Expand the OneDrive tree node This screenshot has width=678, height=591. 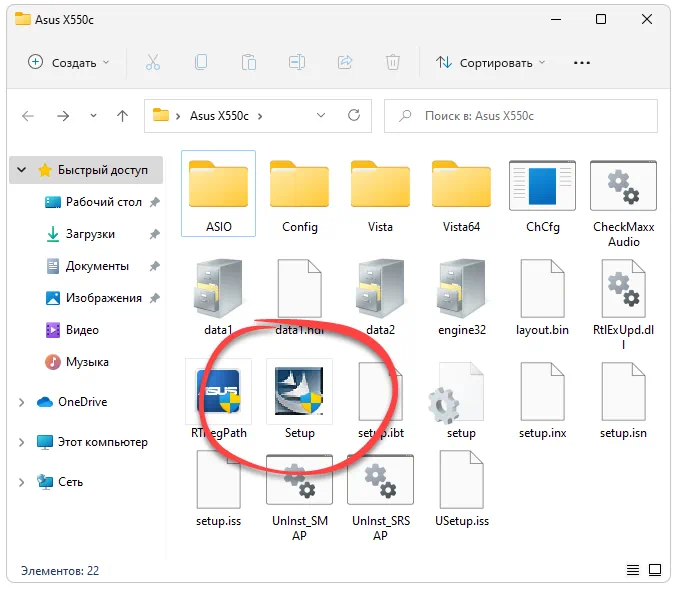coord(21,402)
